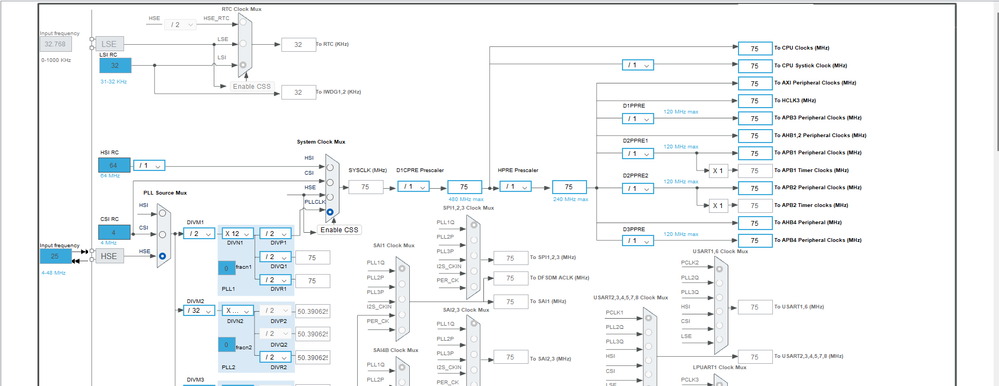The image size is (999, 386).
Task: Select PLLCLK in System Clock Mux
Action: [x=329, y=211]
